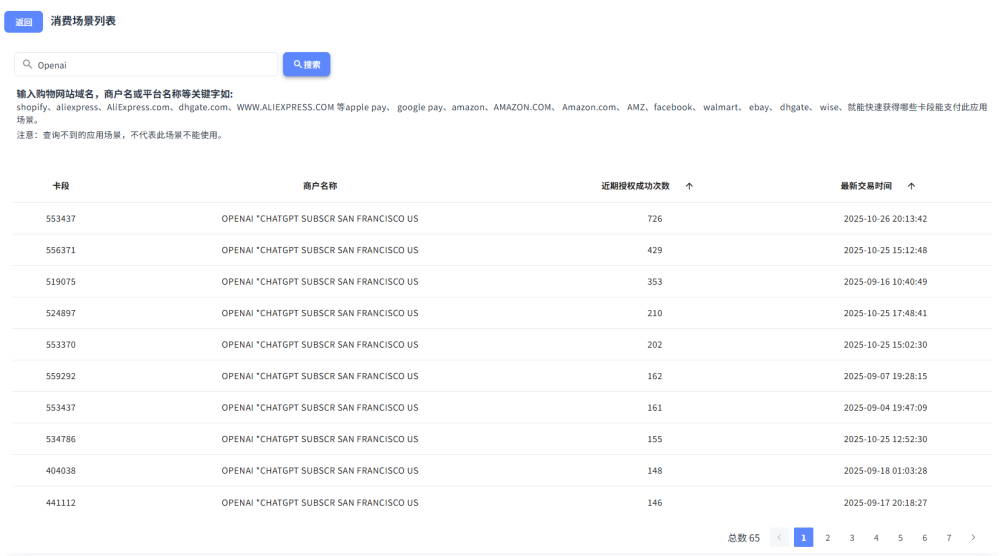Image resolution: width=1000 pixels, height=556 pixels.
Task: Click the blue 搜索 search button
Action: pyautogui.click(x=306, y=64)
